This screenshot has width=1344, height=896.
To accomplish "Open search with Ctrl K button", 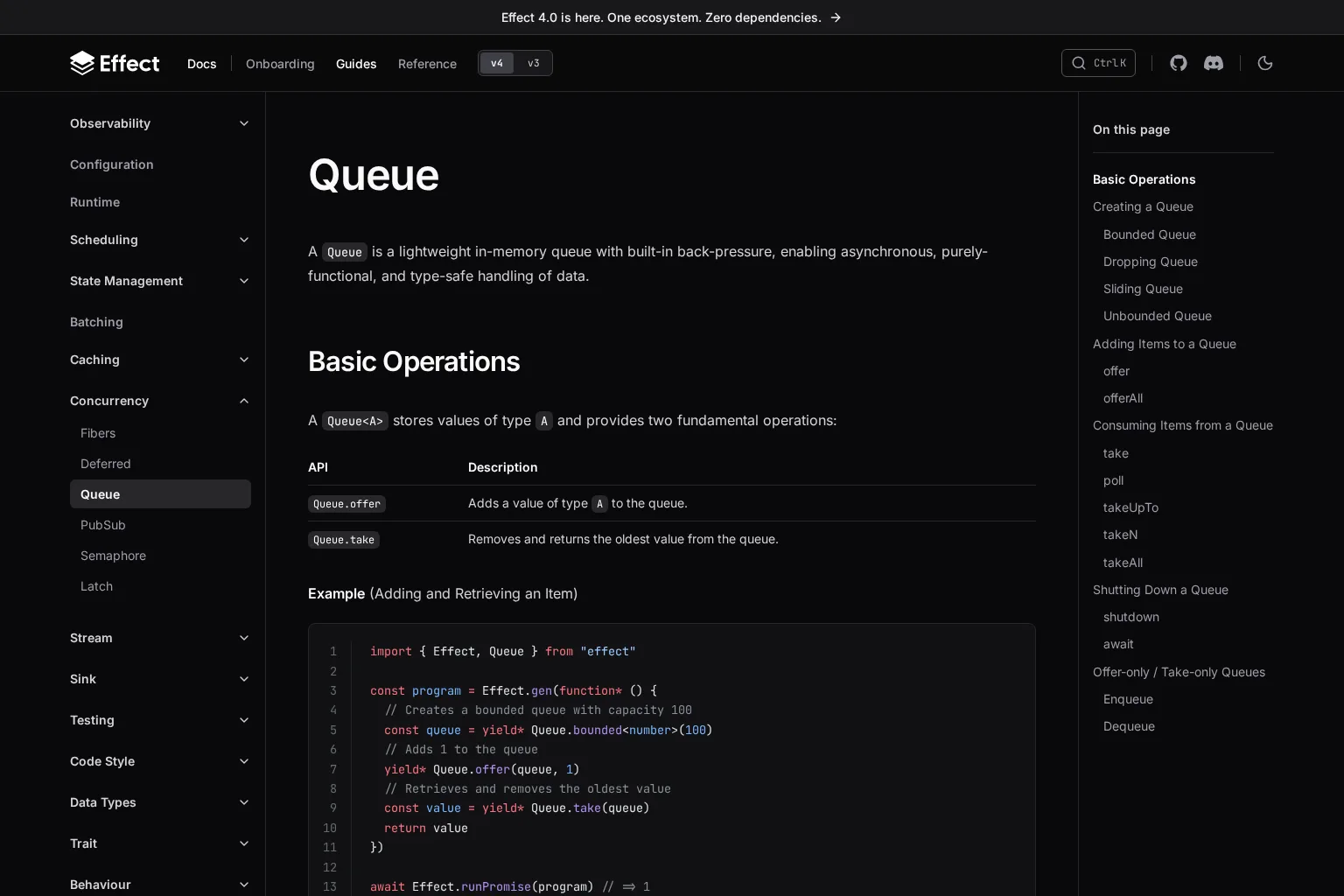I will (1098, 63).
